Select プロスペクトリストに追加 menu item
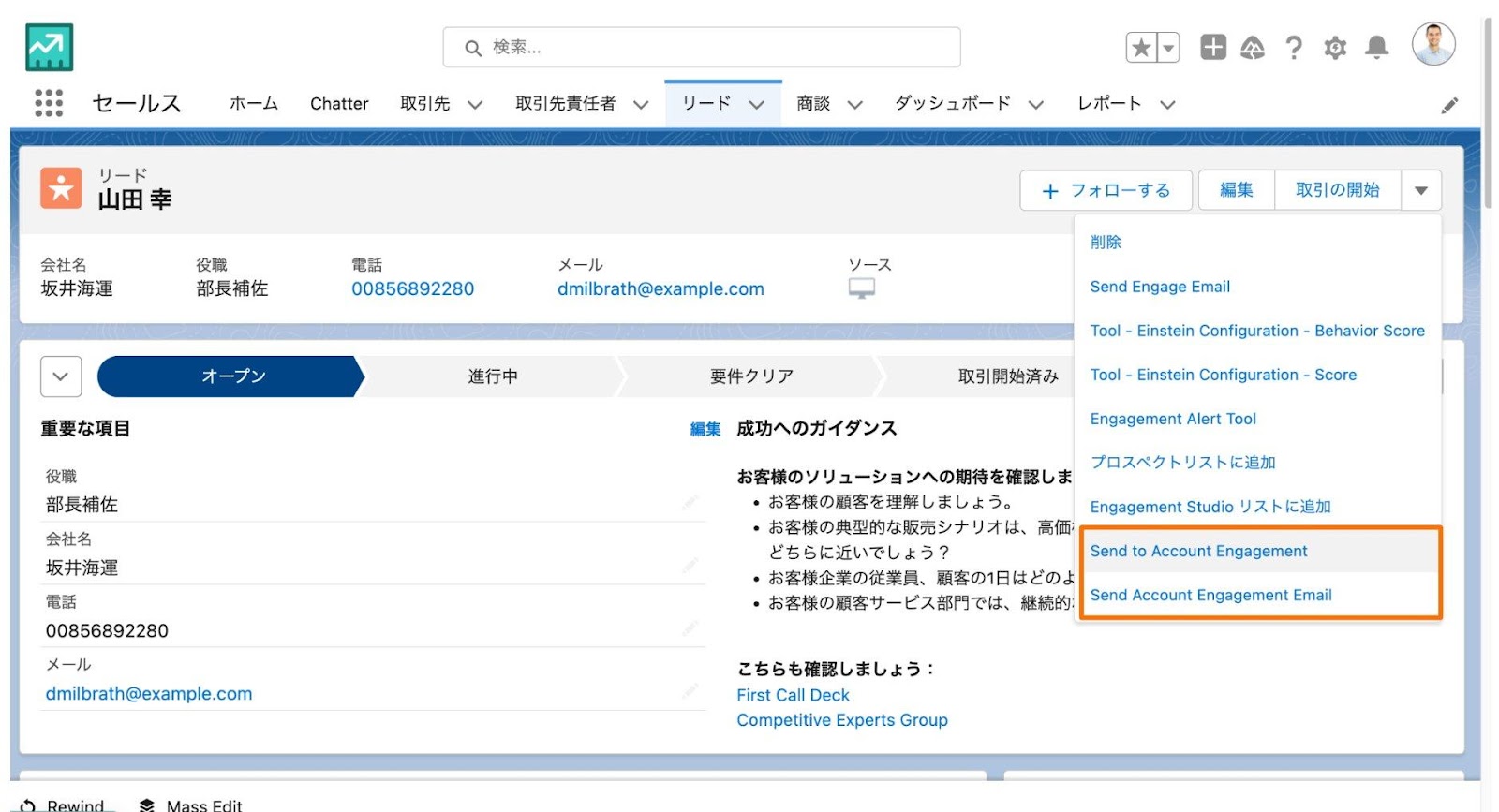This screenshot has width=1499, height=812. [x=1182, y=462]
